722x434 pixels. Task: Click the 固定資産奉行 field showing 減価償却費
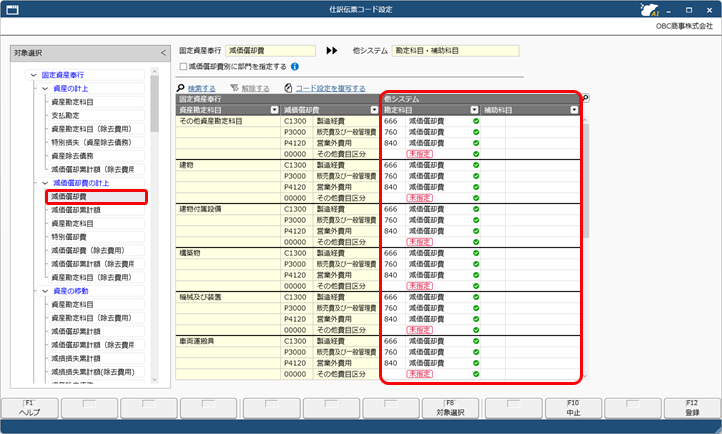tap(270, 51)
